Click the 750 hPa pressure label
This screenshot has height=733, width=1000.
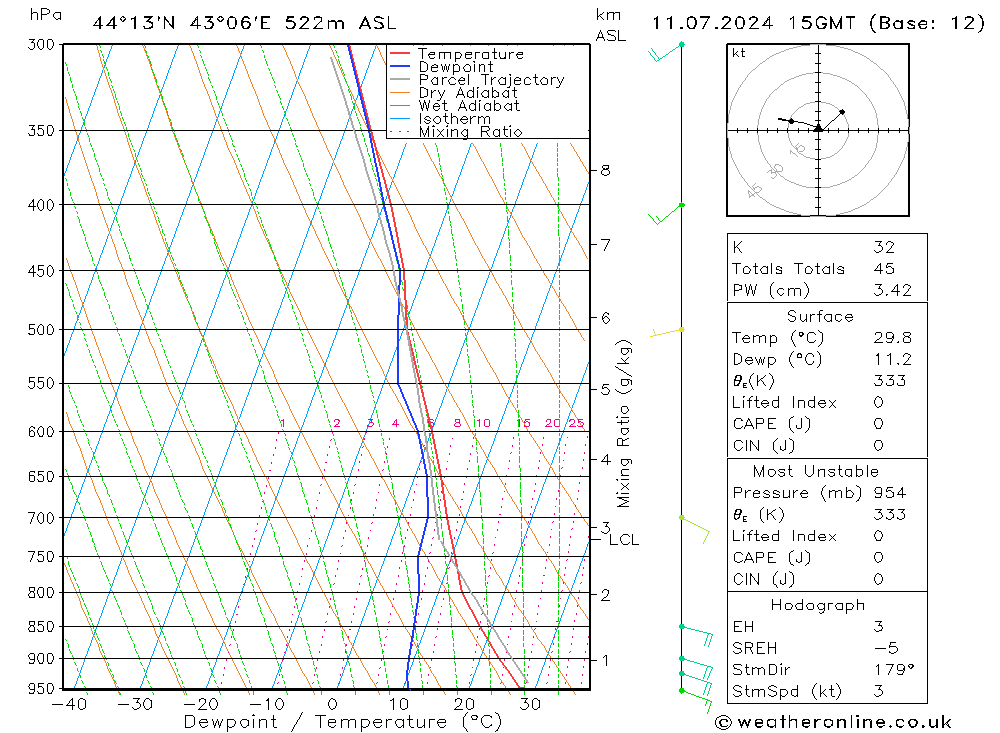point(41,557)
